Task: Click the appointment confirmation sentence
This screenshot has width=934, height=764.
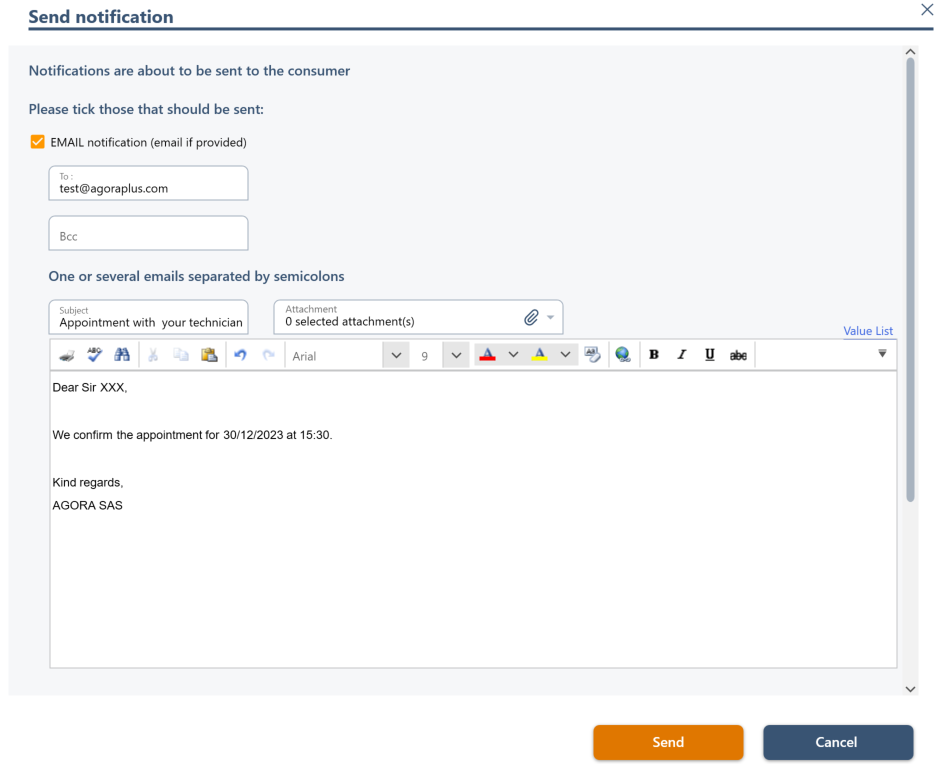Action: [192, 435]
